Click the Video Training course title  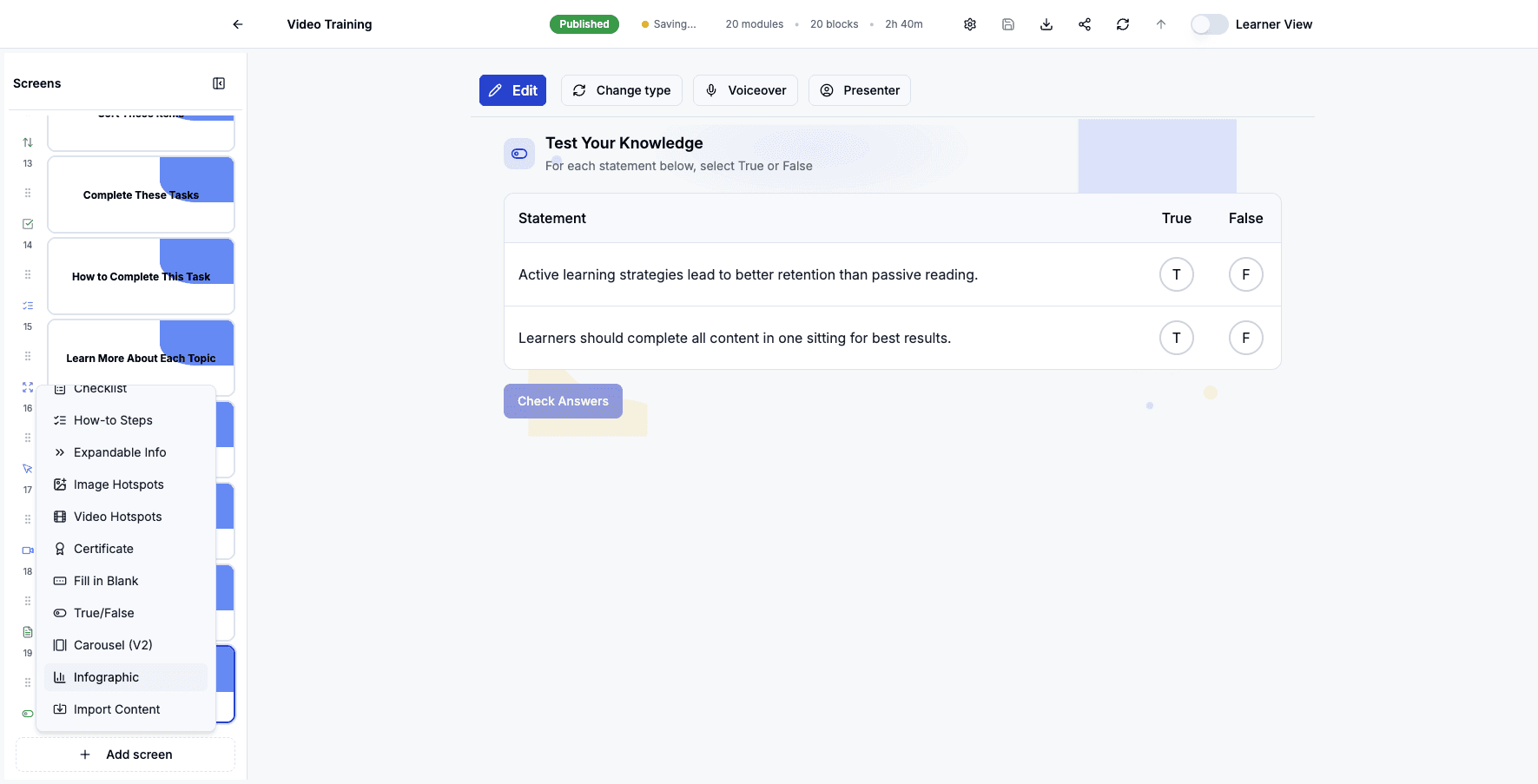(330, 24)
